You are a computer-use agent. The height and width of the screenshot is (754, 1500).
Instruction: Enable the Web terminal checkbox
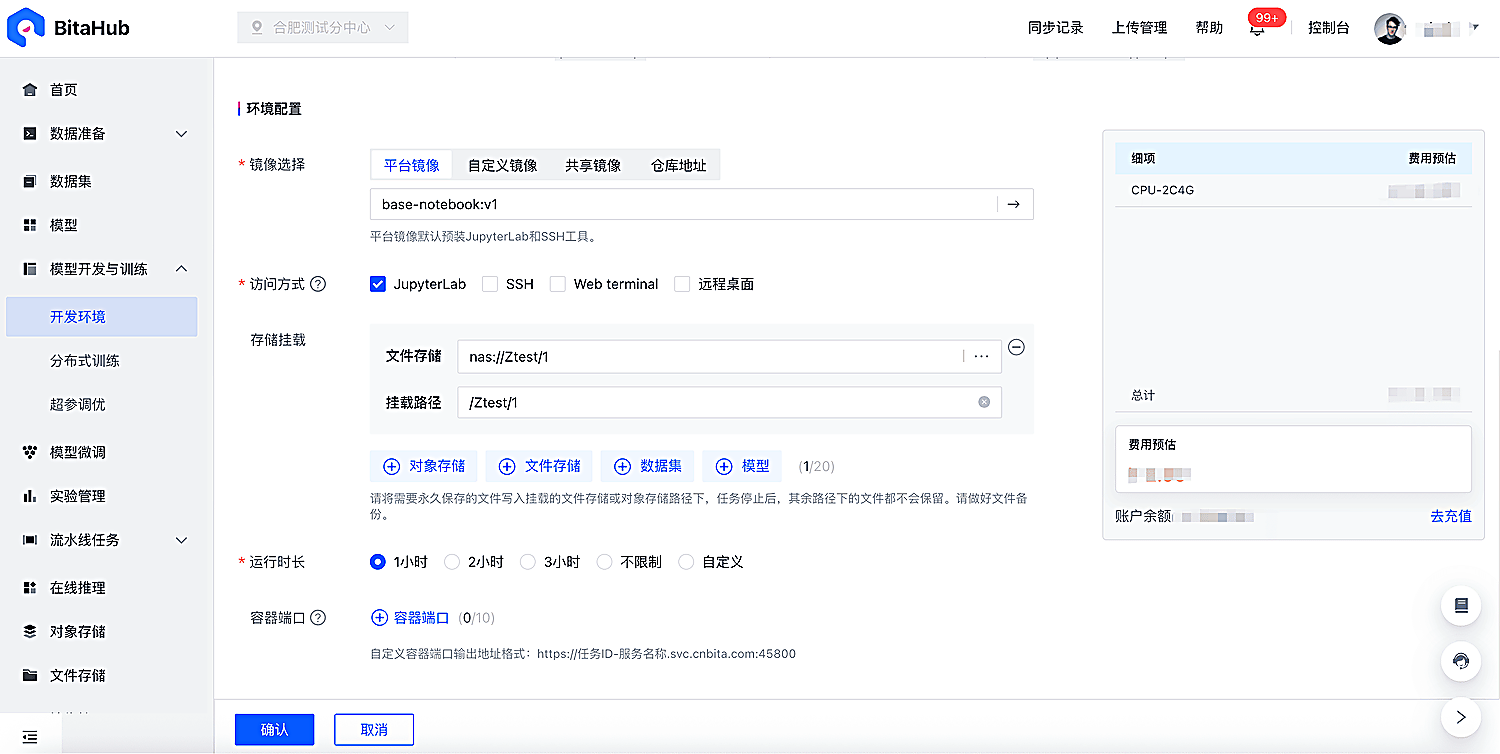click(x=558, y=284)
